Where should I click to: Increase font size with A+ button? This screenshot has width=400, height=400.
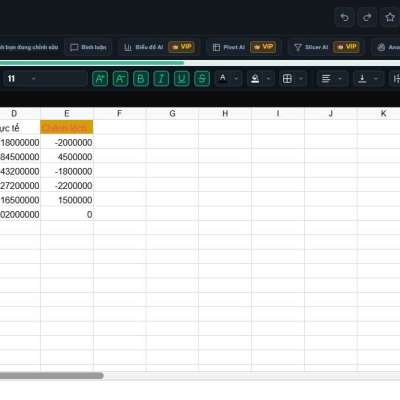coord(100,79)
